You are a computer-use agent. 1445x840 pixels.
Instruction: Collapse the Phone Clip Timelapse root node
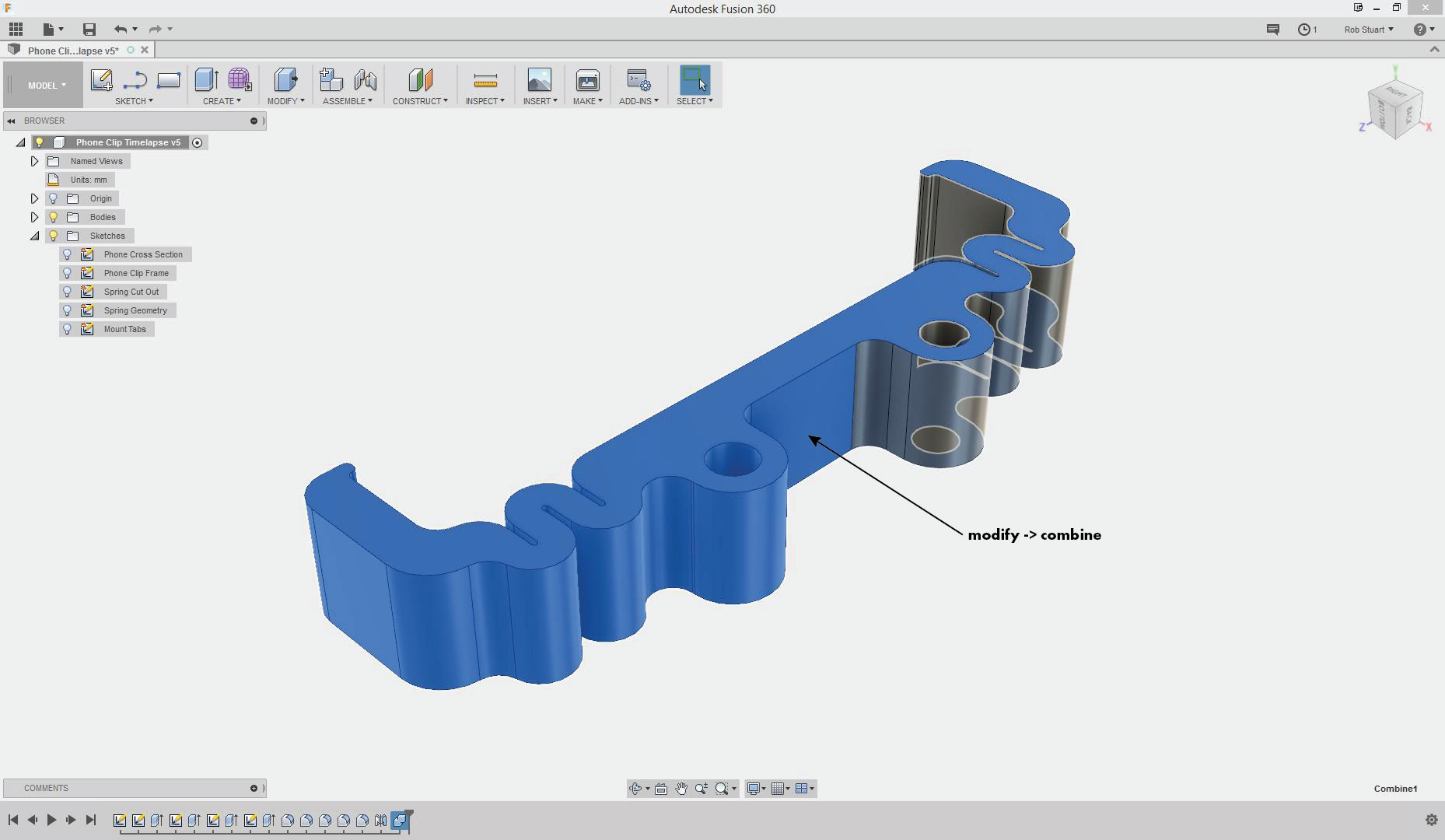pos(20,142)
